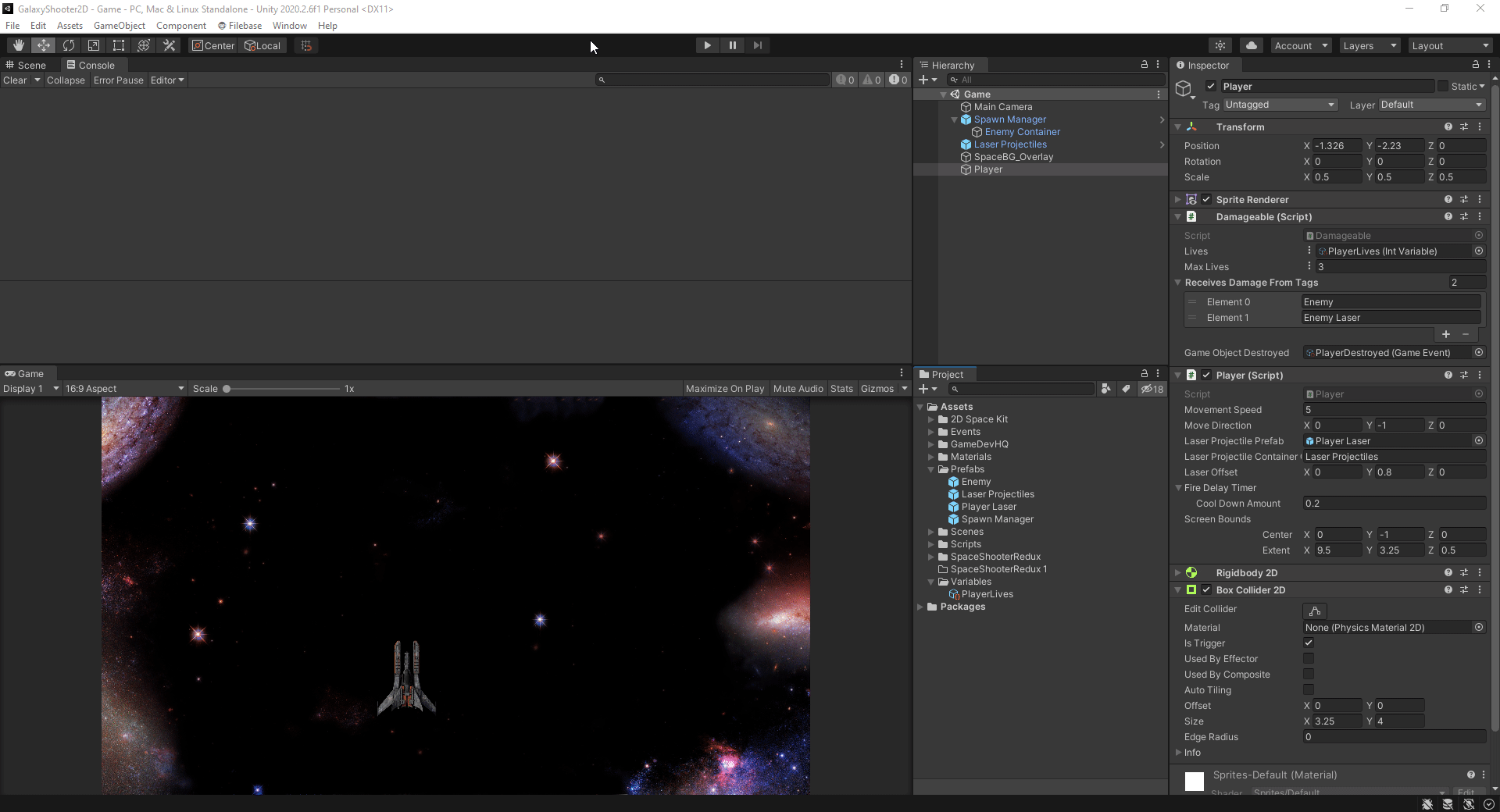Open the Layer dropdown showing Default
The image size is (1500, 812).
(x=1432, y=105)
